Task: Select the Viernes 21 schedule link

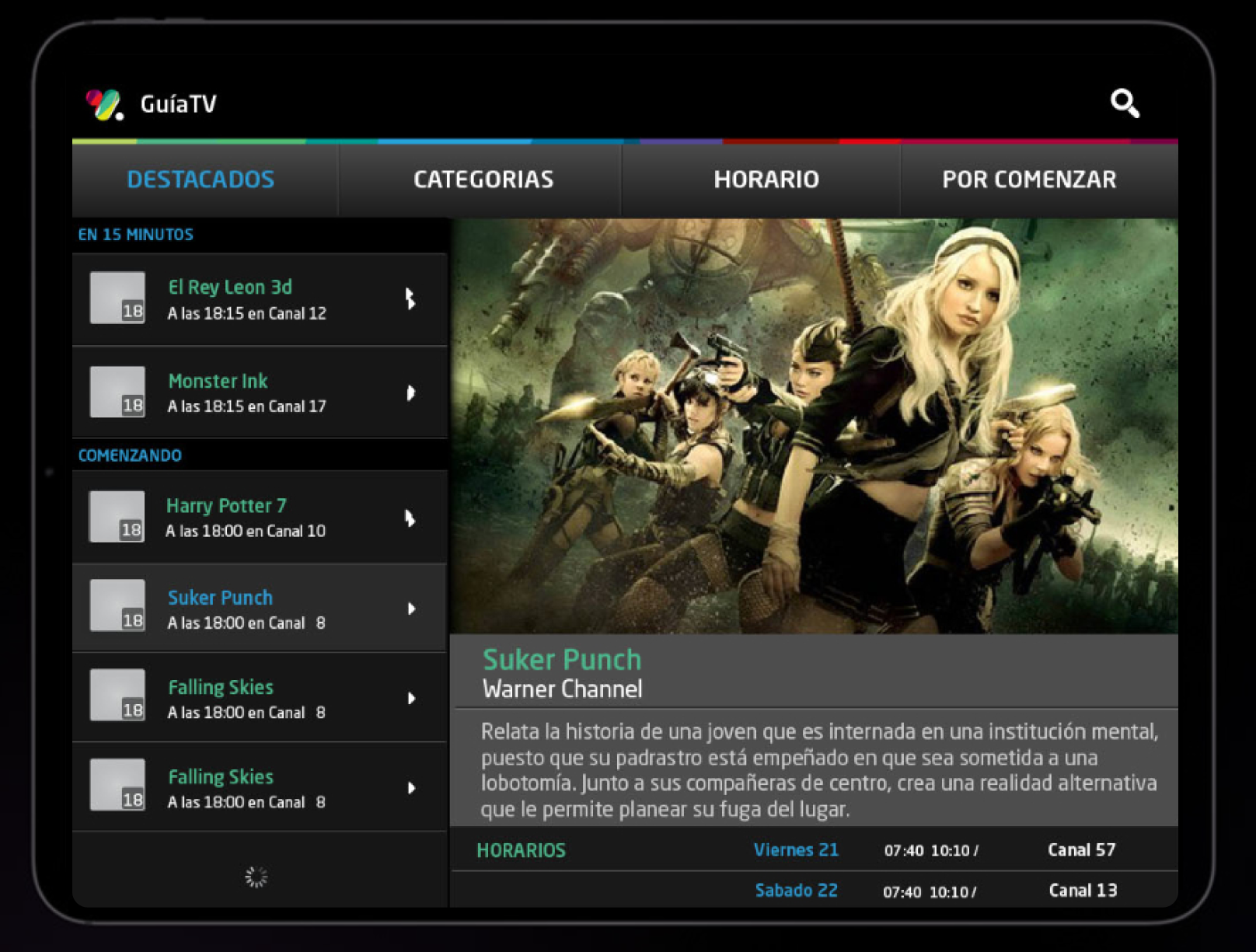Action: (x=796, y=850)
